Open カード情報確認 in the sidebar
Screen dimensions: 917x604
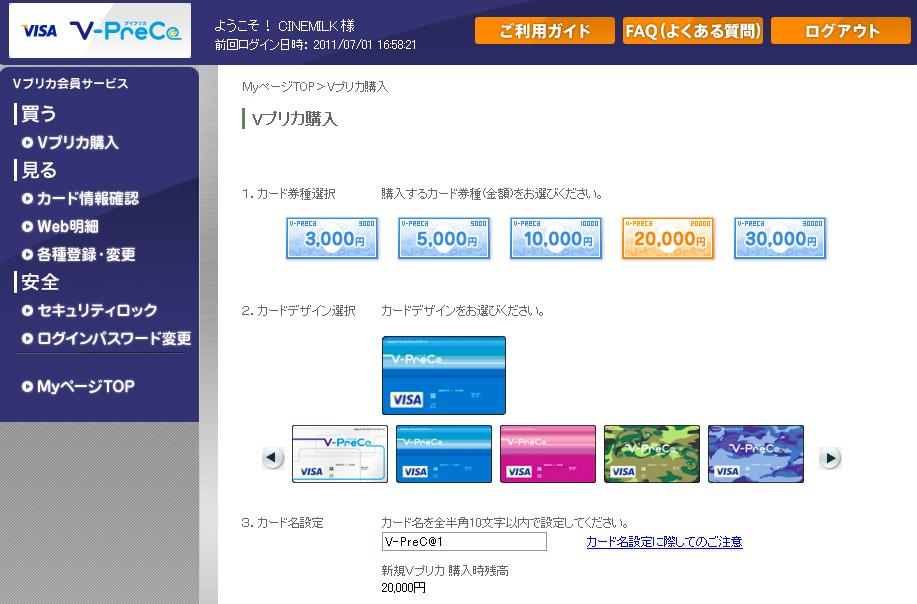[x=87, y=198]
